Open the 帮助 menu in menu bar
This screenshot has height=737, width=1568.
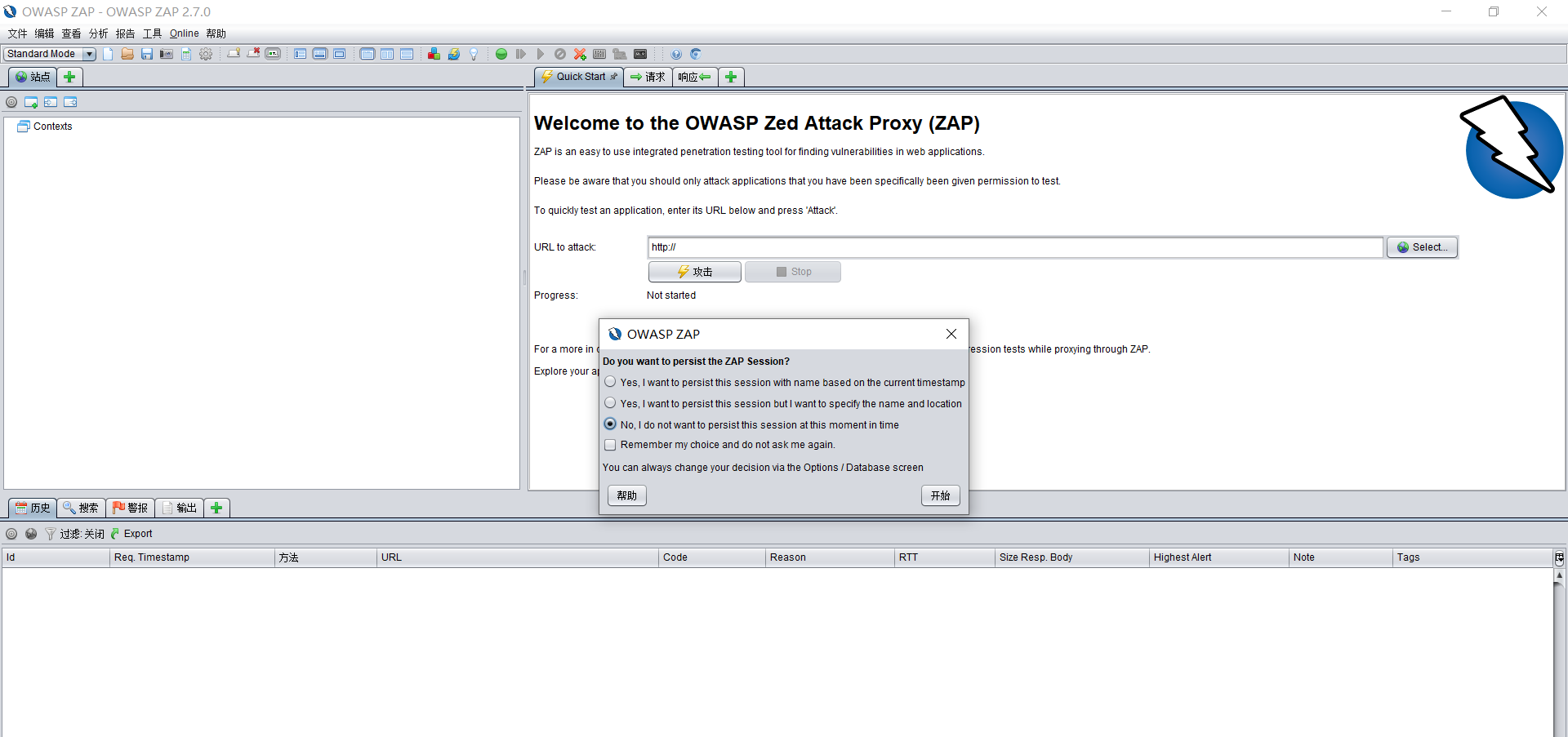pyautogui.click(x=216, y=33)
